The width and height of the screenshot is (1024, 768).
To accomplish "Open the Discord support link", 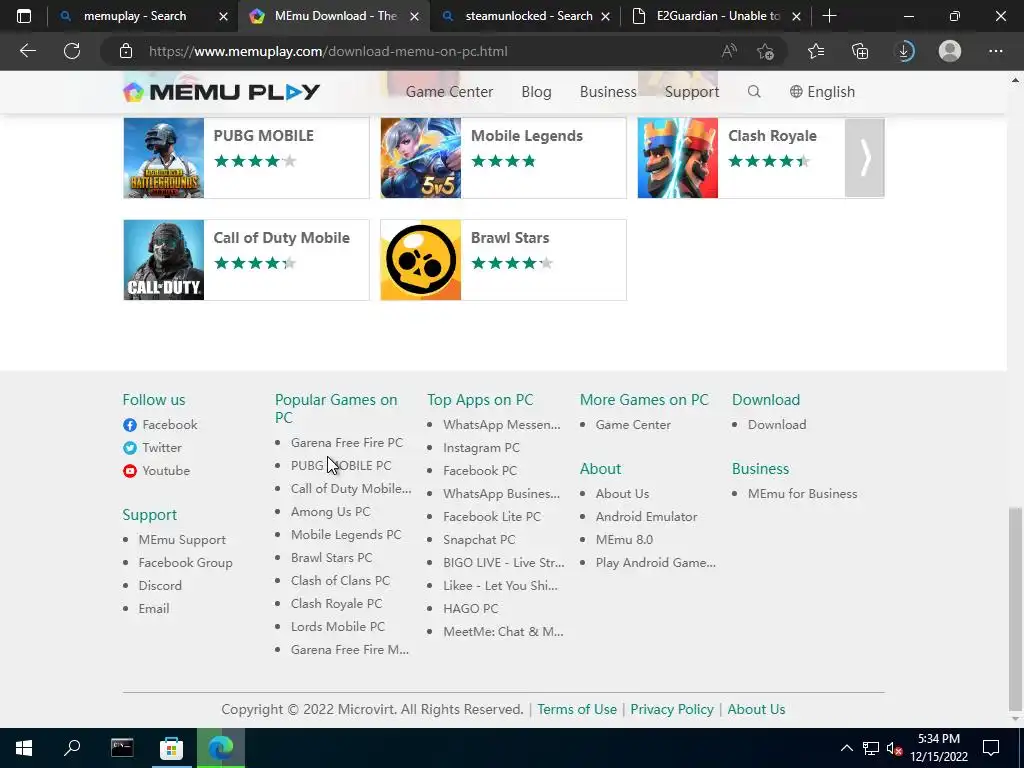I will pos(160,586).
